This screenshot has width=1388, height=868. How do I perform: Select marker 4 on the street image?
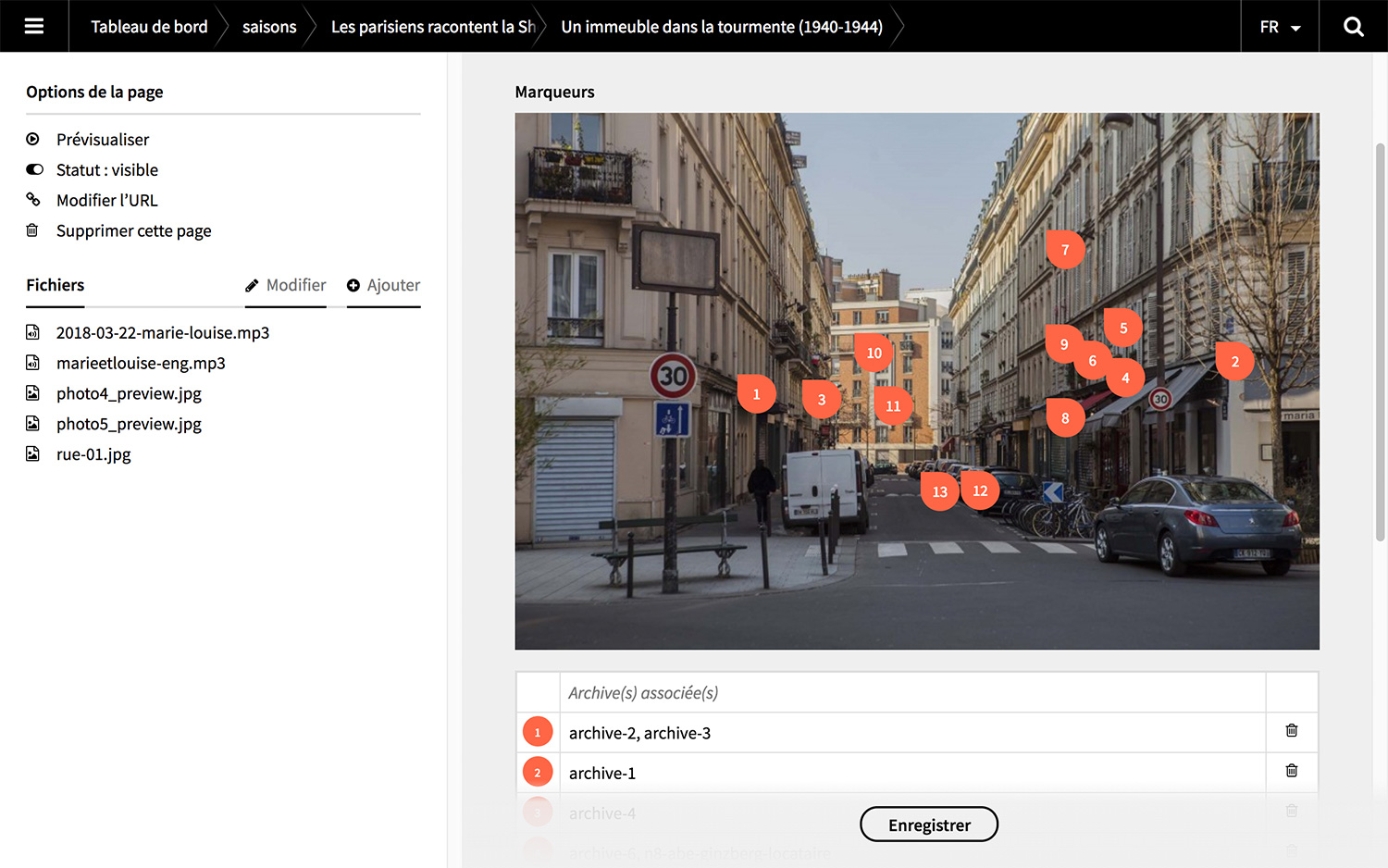[x=1125, y=378]
